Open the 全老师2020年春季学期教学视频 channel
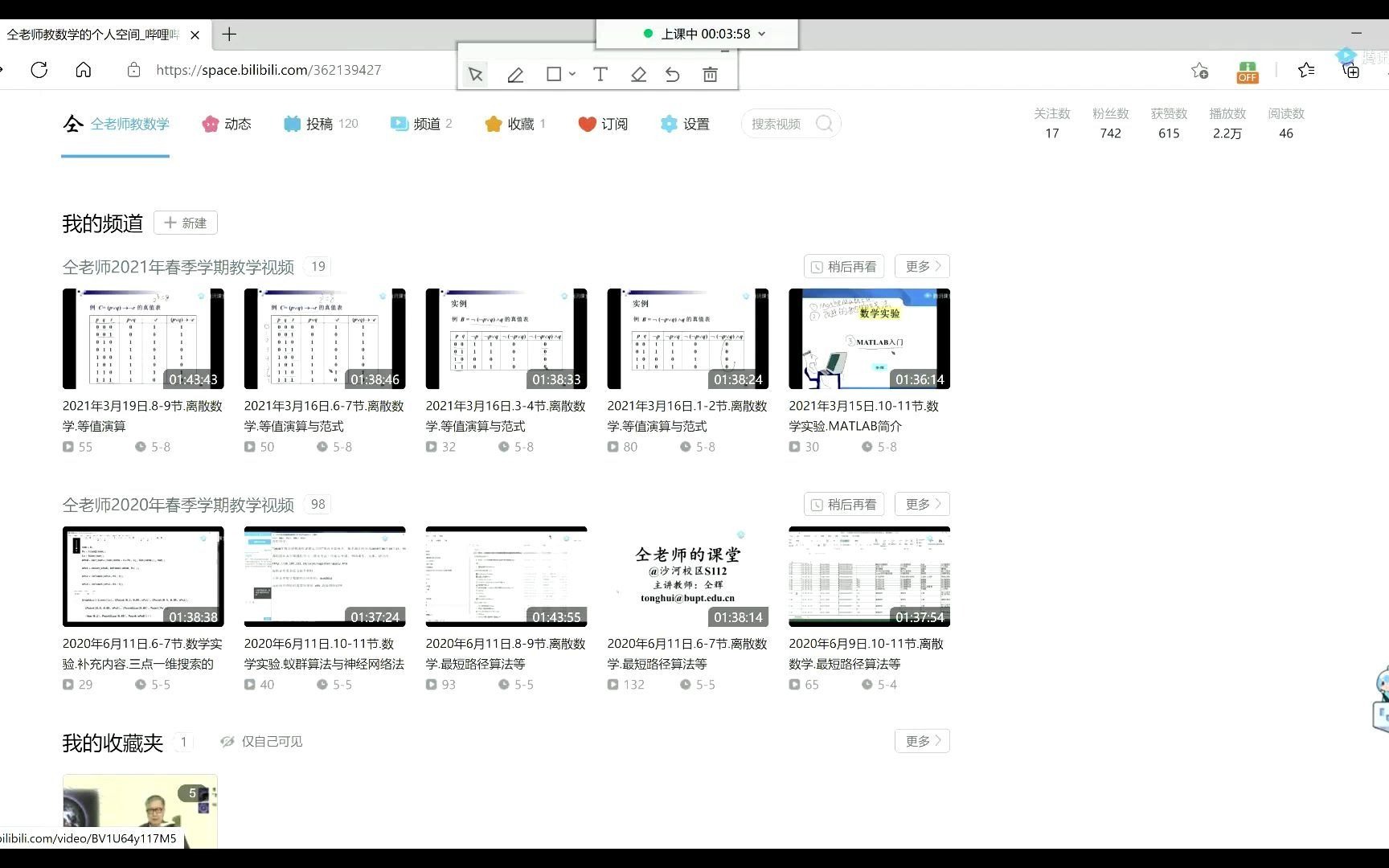The image size is (1389, 868). coord(178,505)
